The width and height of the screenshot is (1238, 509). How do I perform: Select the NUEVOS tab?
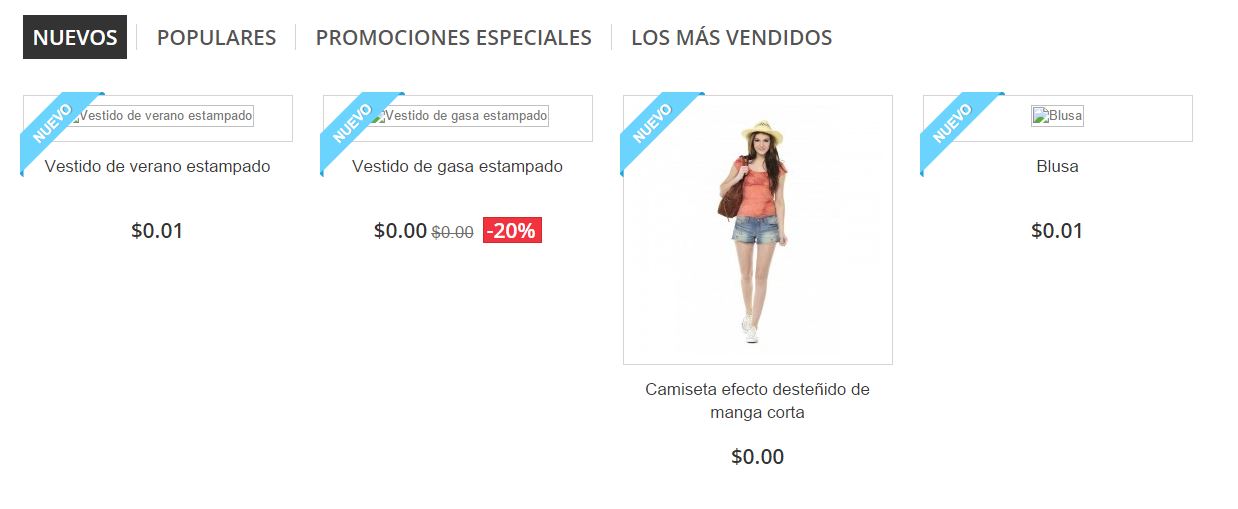[x=75, y=37]
